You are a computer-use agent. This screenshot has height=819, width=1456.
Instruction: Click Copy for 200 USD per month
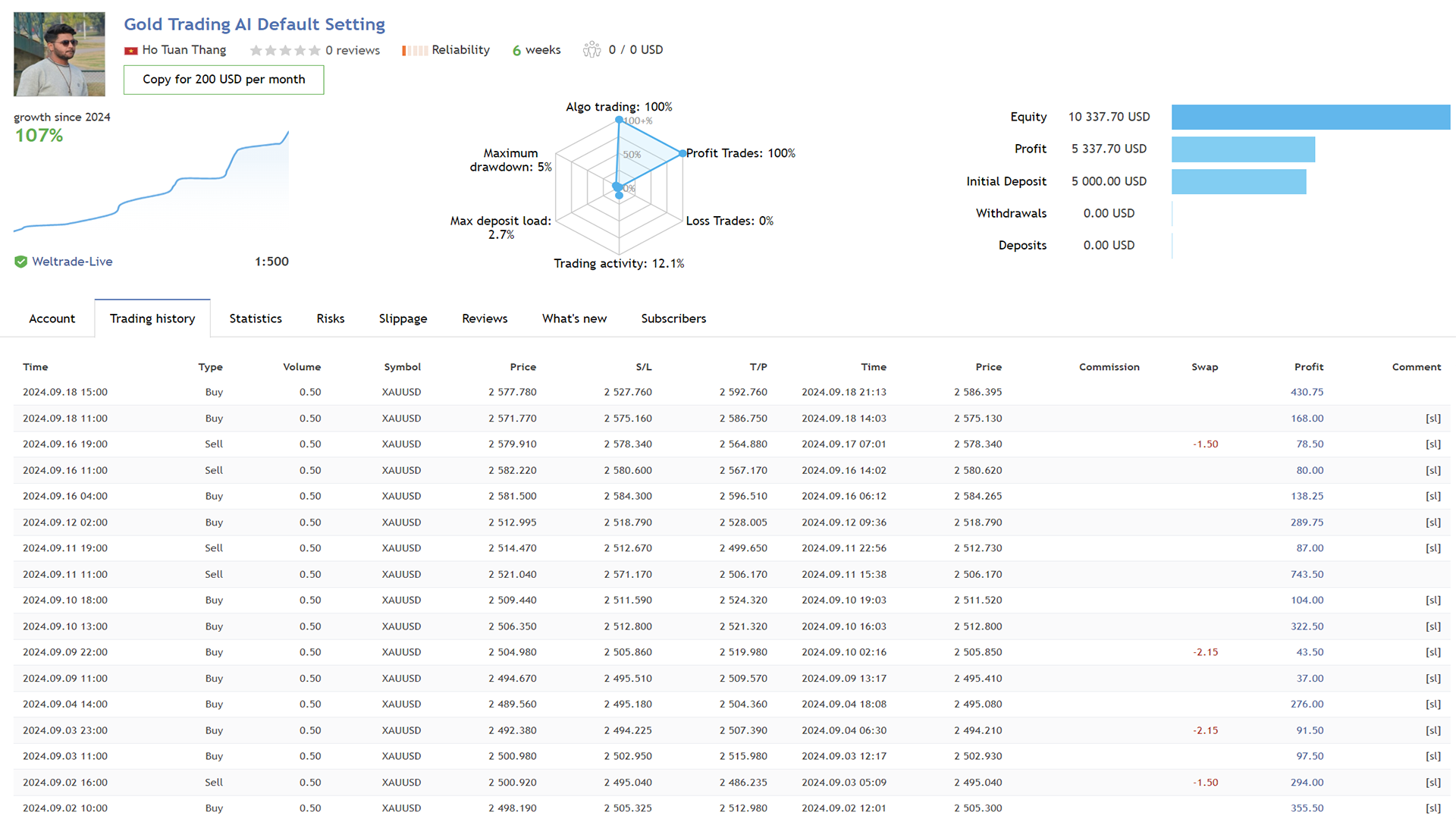[224, 80]
